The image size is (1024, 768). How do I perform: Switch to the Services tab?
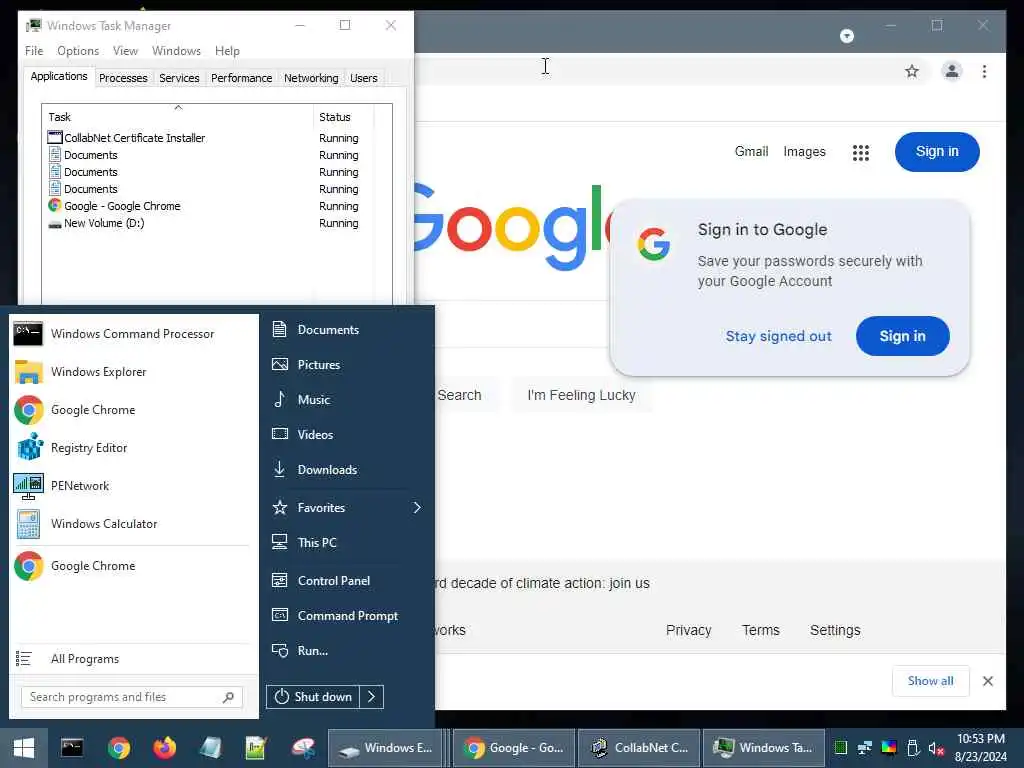[179, 78]
